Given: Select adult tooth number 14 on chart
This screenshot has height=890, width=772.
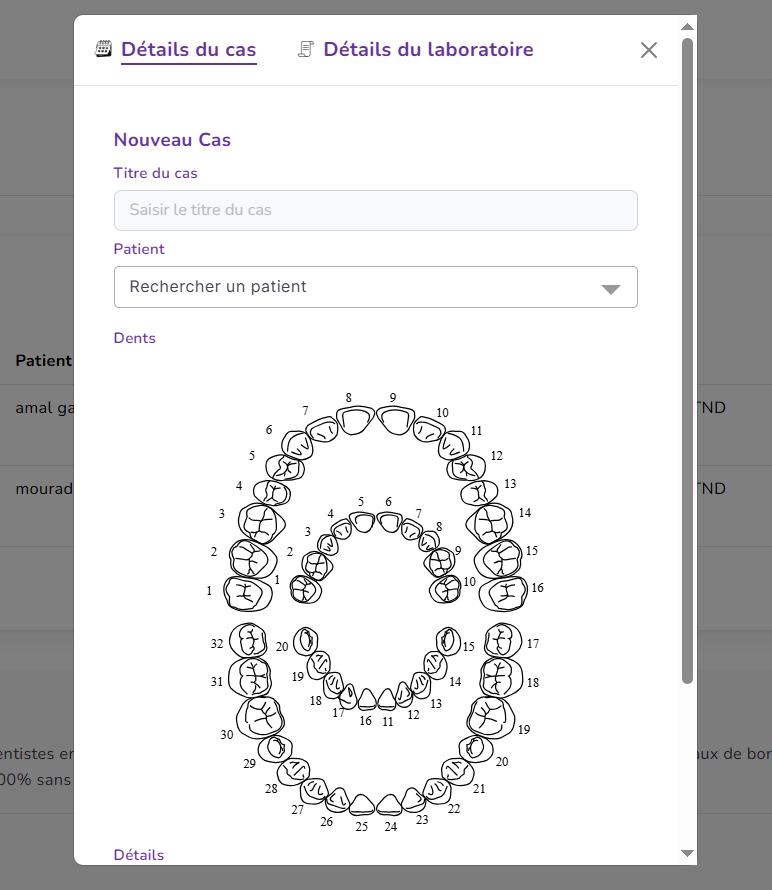Looking at the screenshot, I should click(x=492, y=522).
